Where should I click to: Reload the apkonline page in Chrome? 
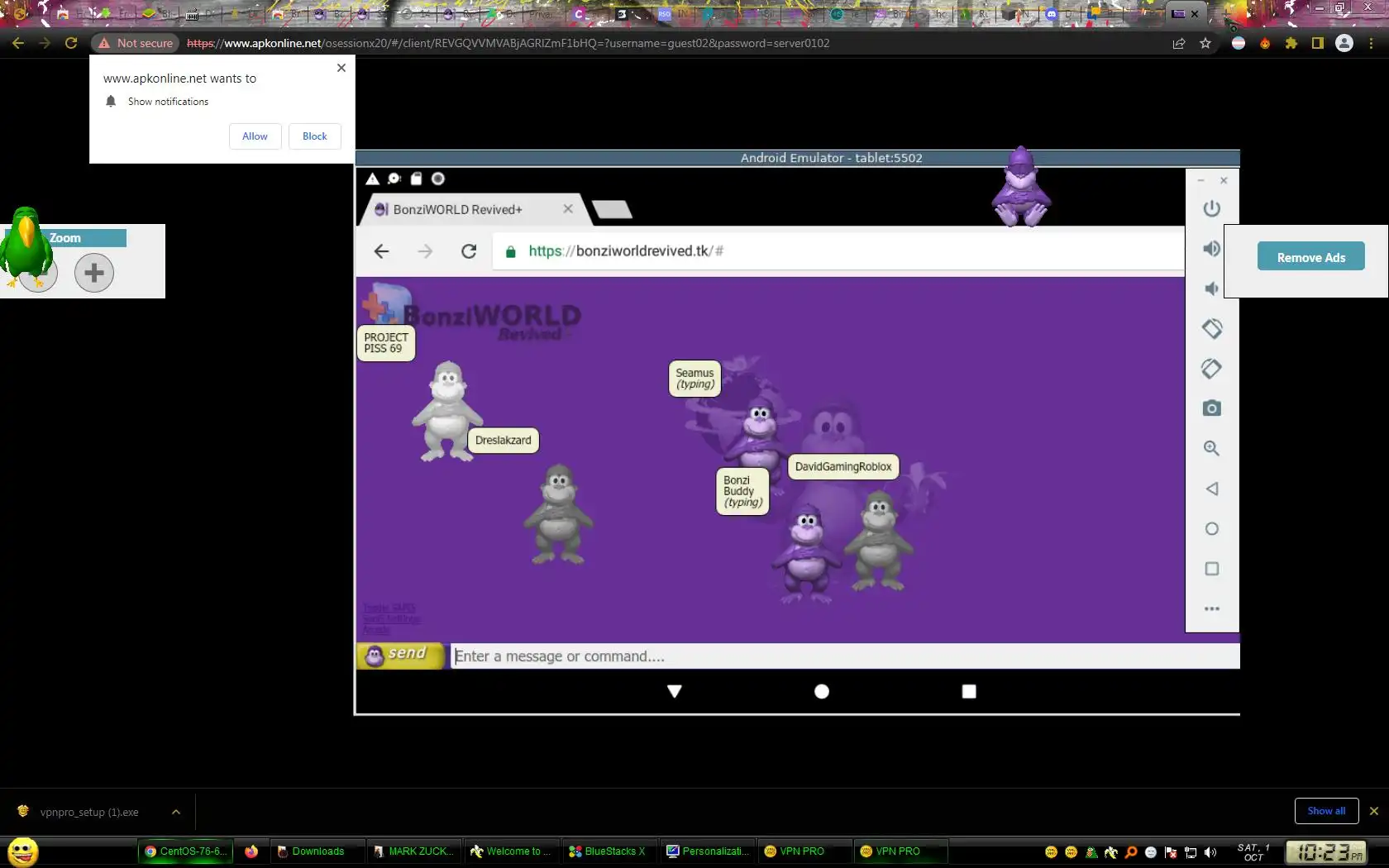click(x=71, y=43)
